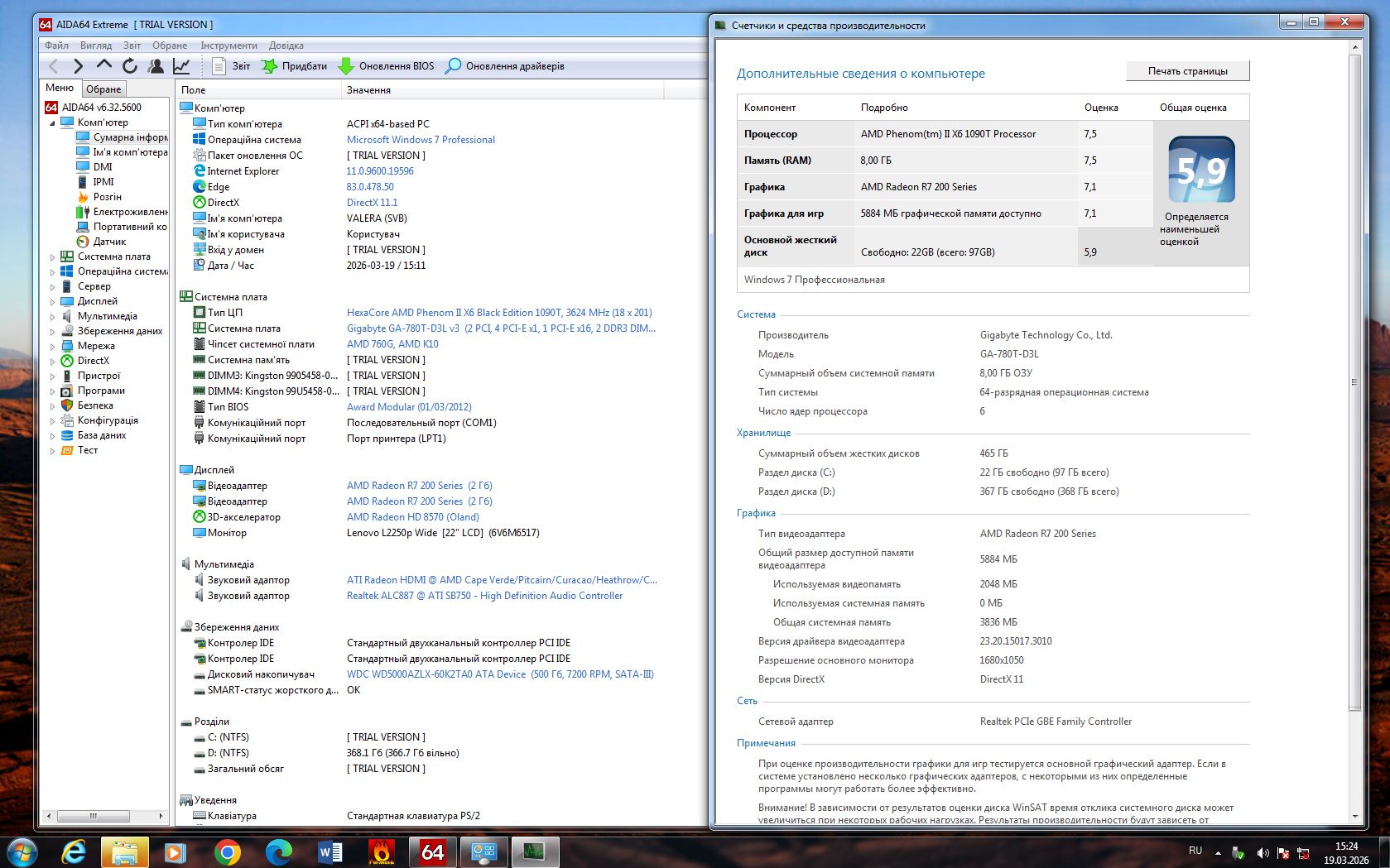This screenshot has width=1390, height=868.
Task: Open Gigabyte GA-780T-D3L v3 motherboard link
Action: click(x=501, y=328)
